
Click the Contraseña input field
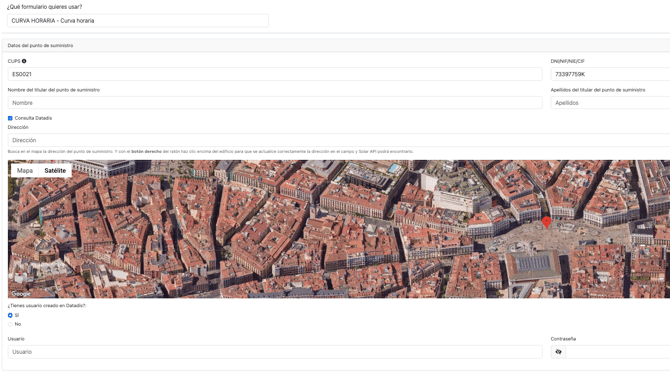[618, 352]
